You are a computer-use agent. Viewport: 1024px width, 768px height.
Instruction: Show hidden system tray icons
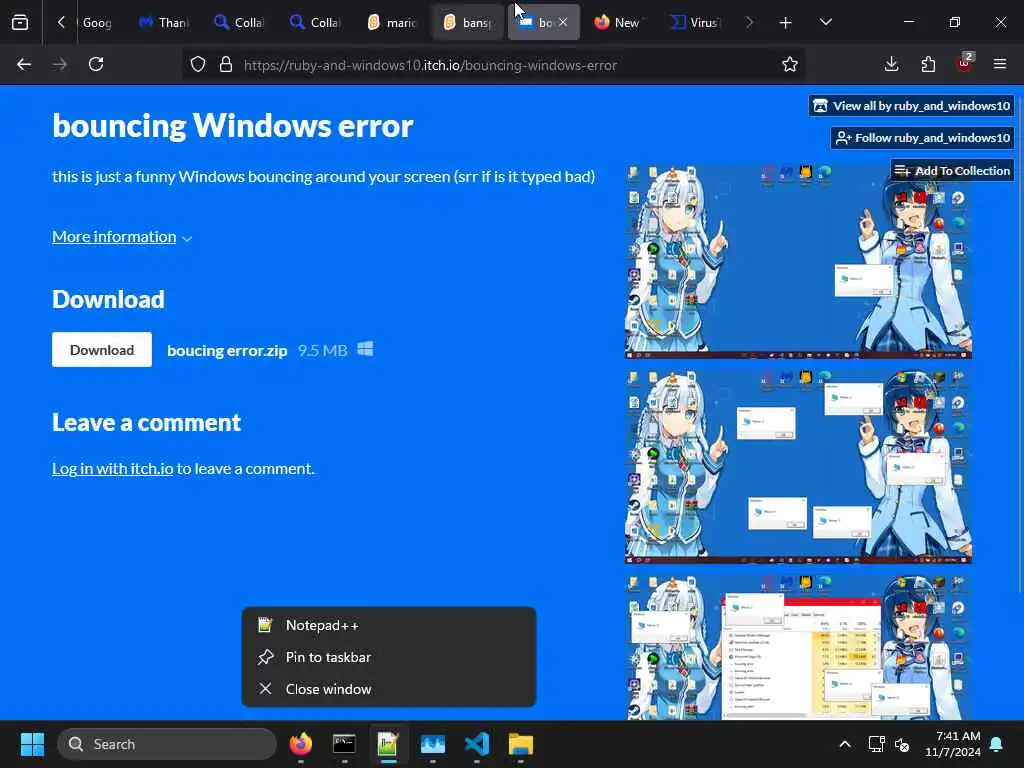click(x=844, y=744)
